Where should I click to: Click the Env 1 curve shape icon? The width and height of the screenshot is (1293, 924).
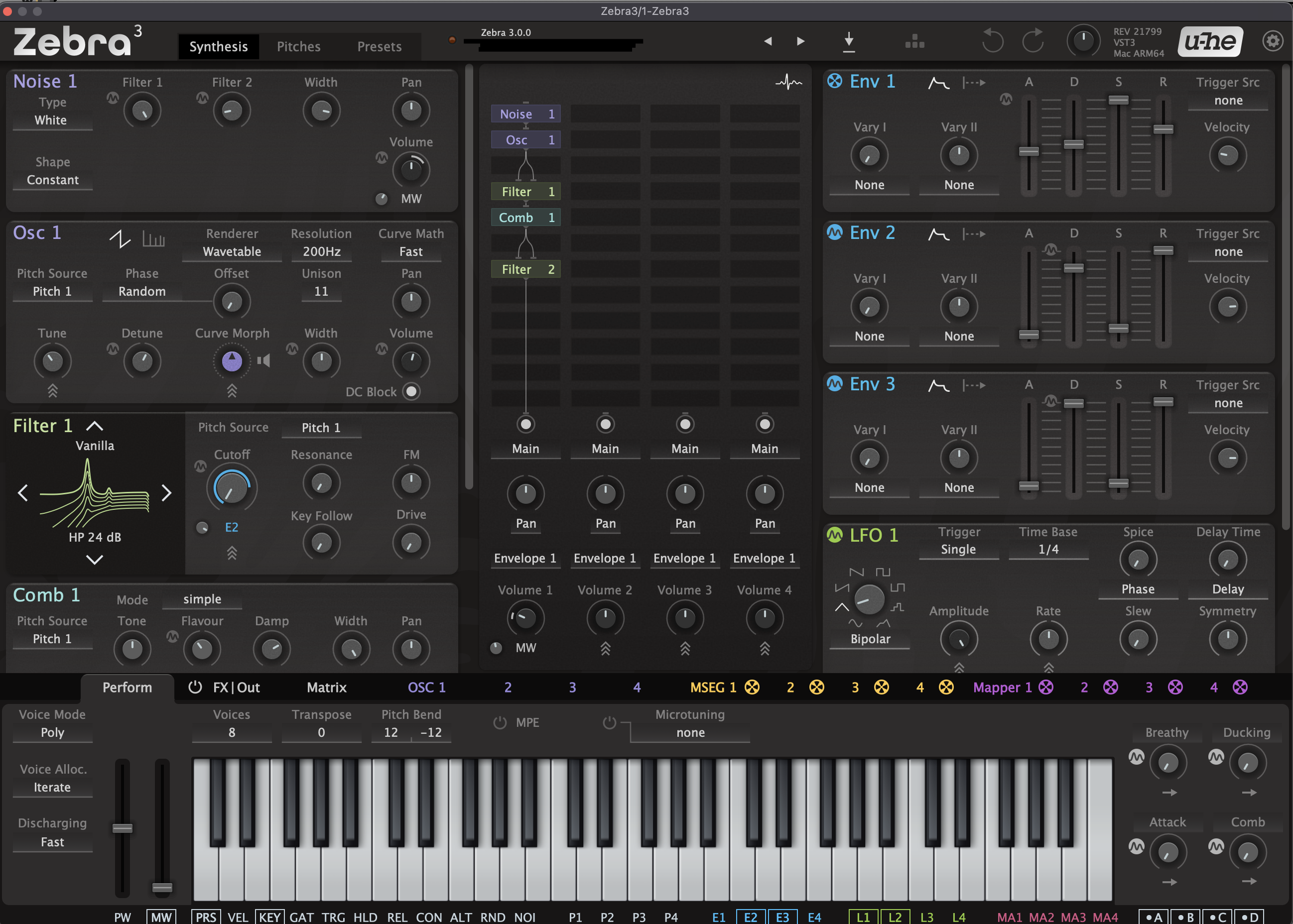click(x=938, y=83)
